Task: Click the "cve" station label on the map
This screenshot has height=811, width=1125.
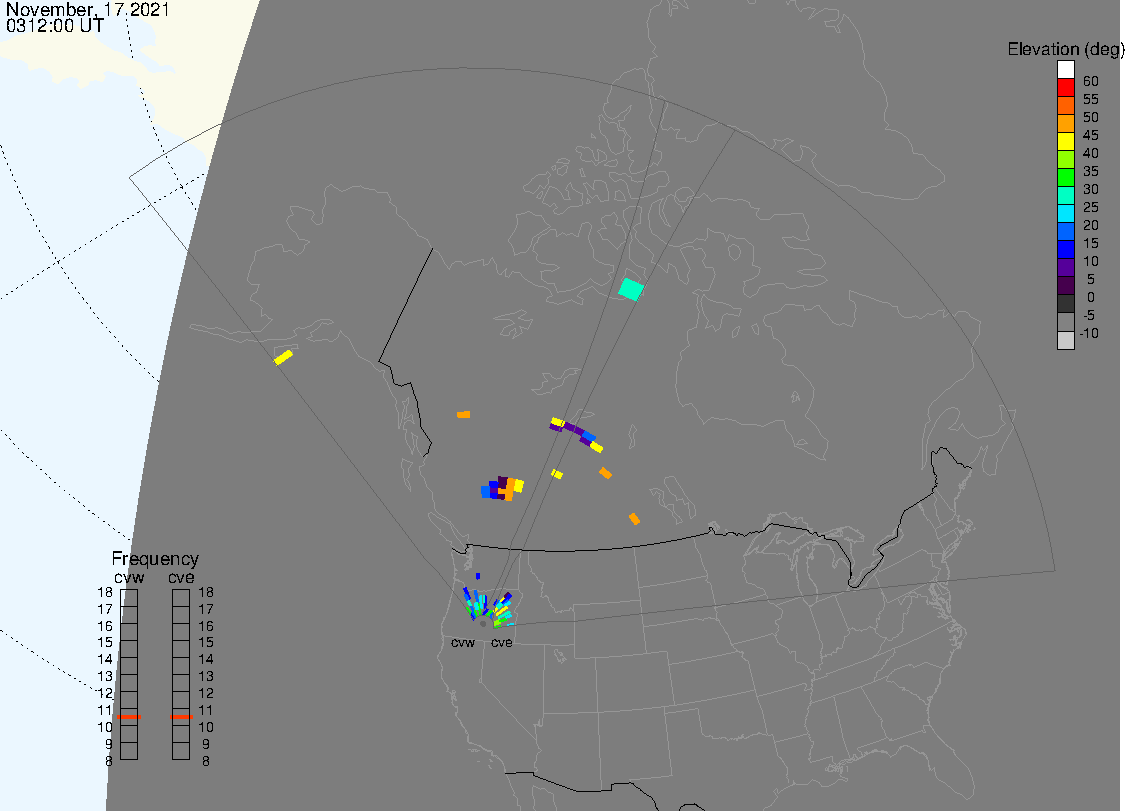Action: click(x=502, y=642)
